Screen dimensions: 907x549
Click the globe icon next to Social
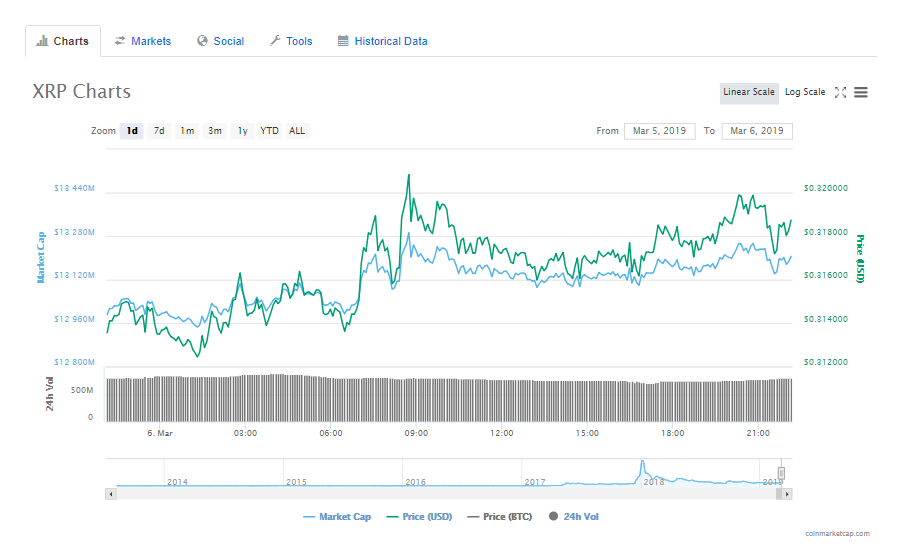pos(202,40)
